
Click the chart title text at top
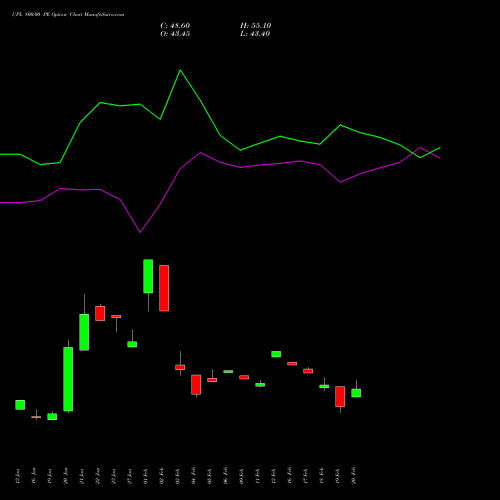click(68, 15)
